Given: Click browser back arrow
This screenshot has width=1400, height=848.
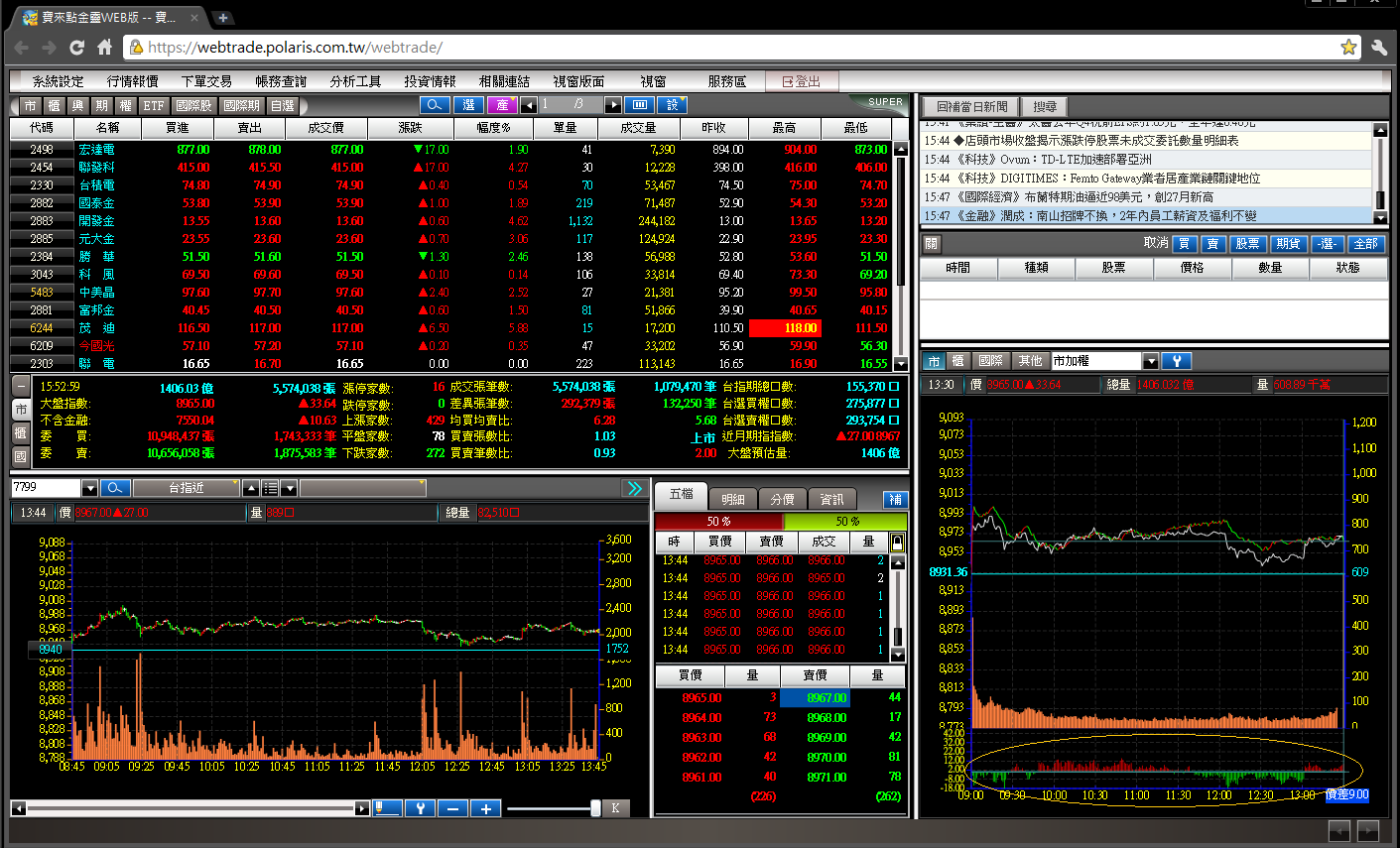Looking at the screenshot, I should [x=22, y=47].
